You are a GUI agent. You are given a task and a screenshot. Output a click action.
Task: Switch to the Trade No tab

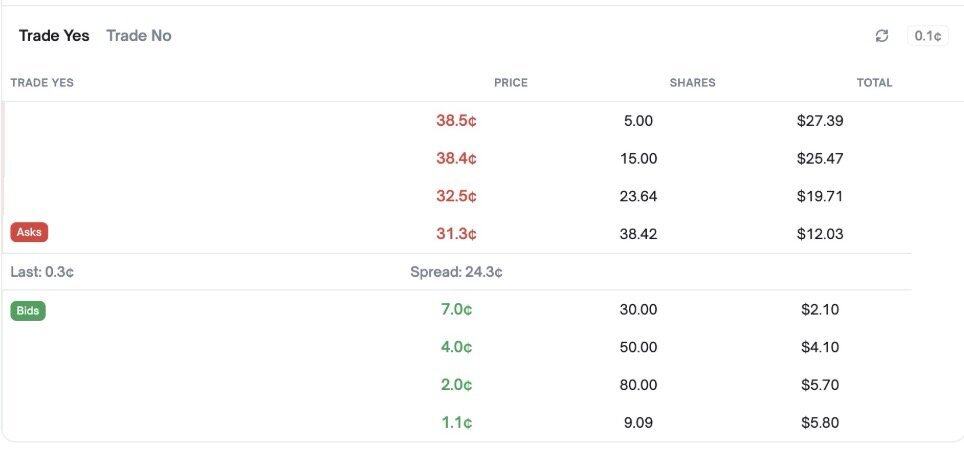click(139, 36)
